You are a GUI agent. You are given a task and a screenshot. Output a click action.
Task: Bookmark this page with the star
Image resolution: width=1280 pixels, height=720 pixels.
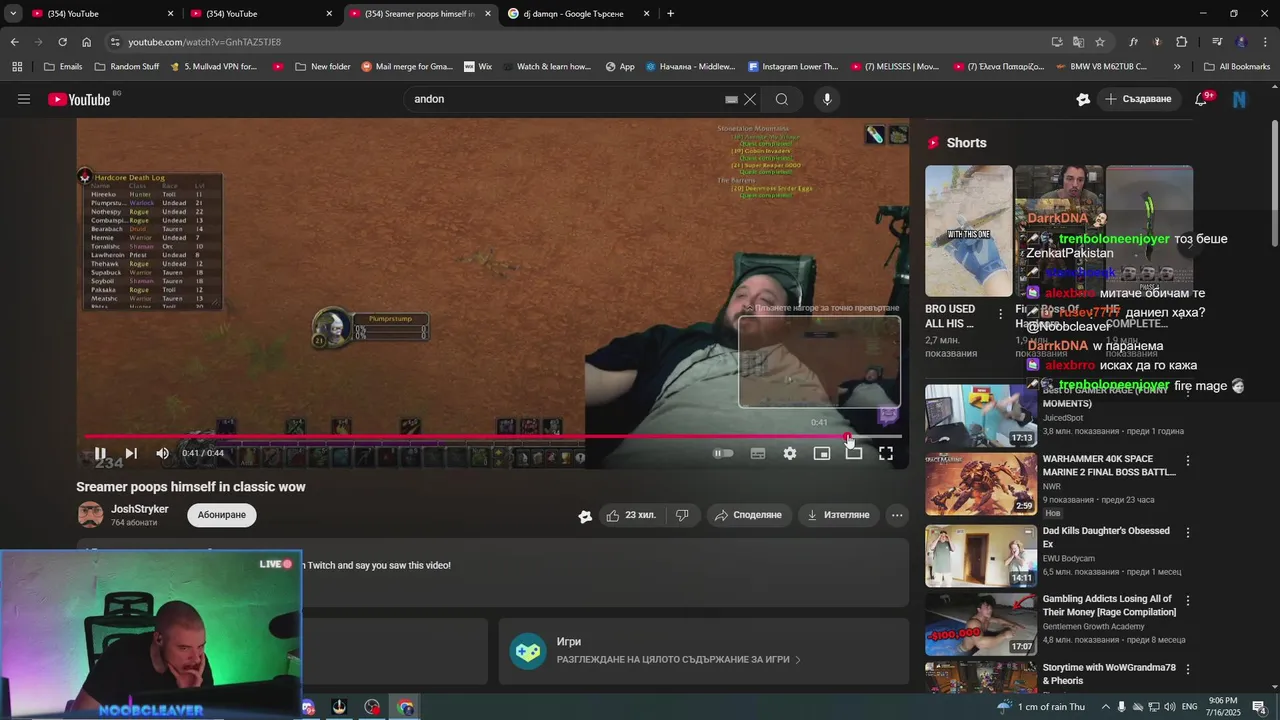pos(1100,42)
